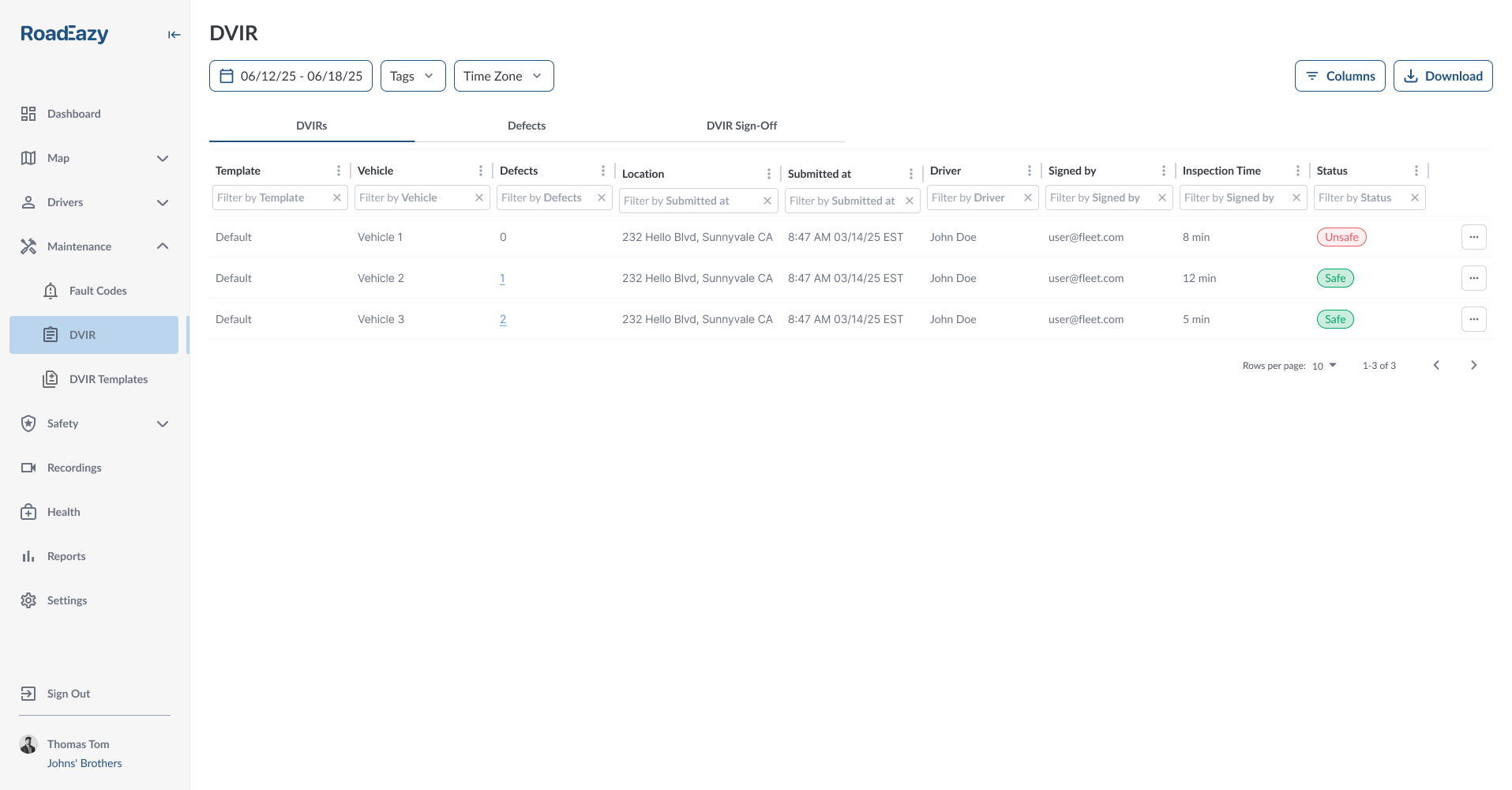Open the 2 defects link for Vehicle 3
Viewport: 1512px width, 790px height.
tap(503, 319)
